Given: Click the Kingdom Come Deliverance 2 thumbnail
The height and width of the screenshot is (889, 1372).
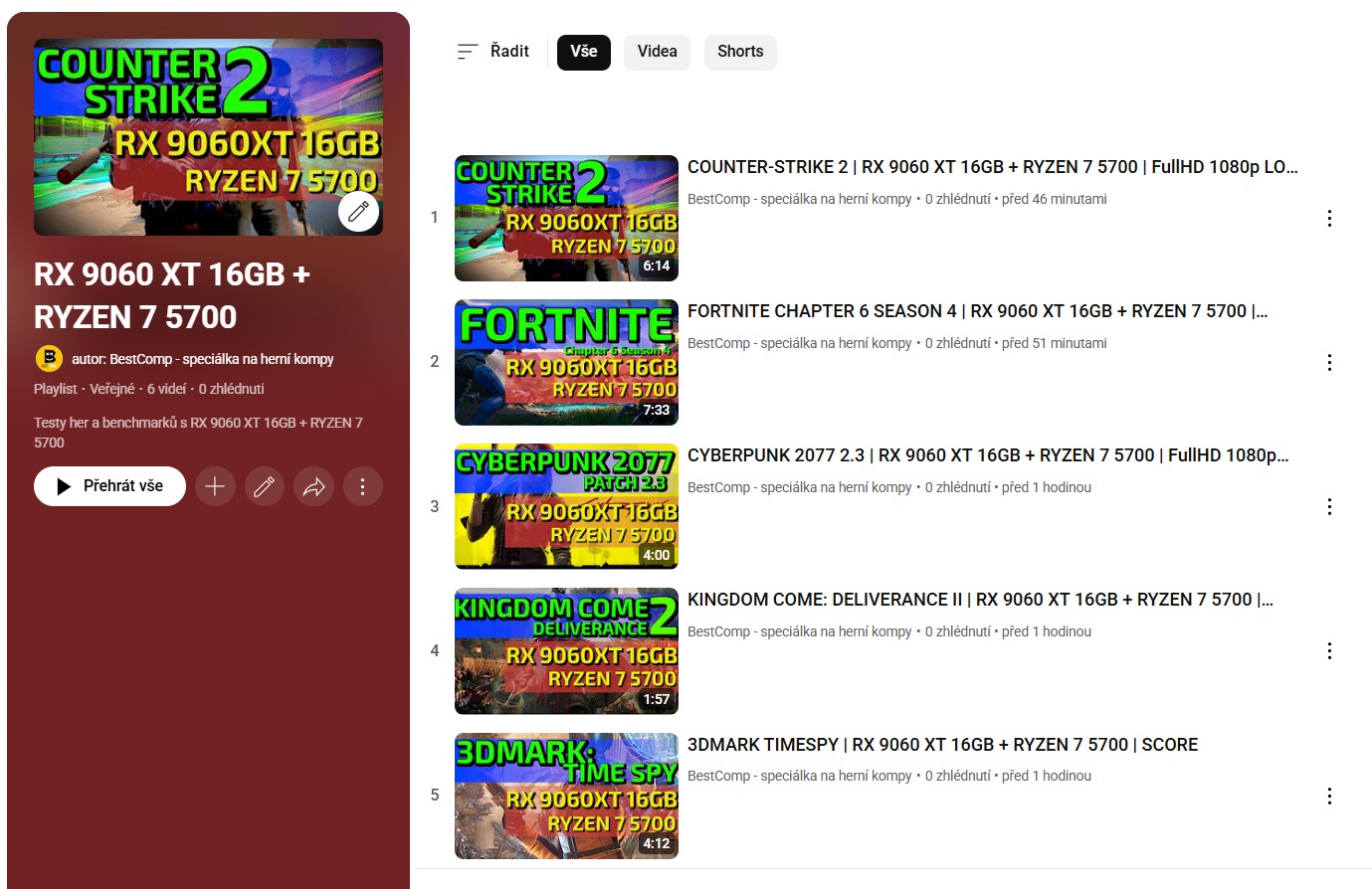Looking at the screenshot, I should click(566, 651).
